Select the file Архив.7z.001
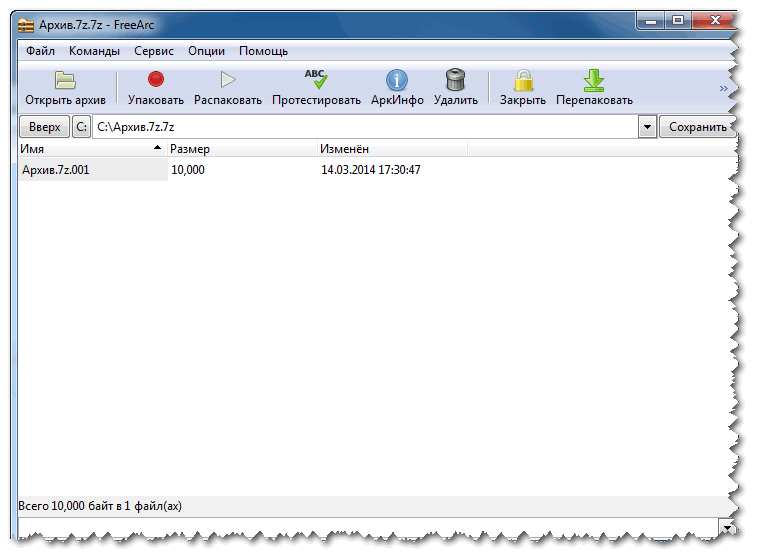757x559 pixels. click(56, 170)
